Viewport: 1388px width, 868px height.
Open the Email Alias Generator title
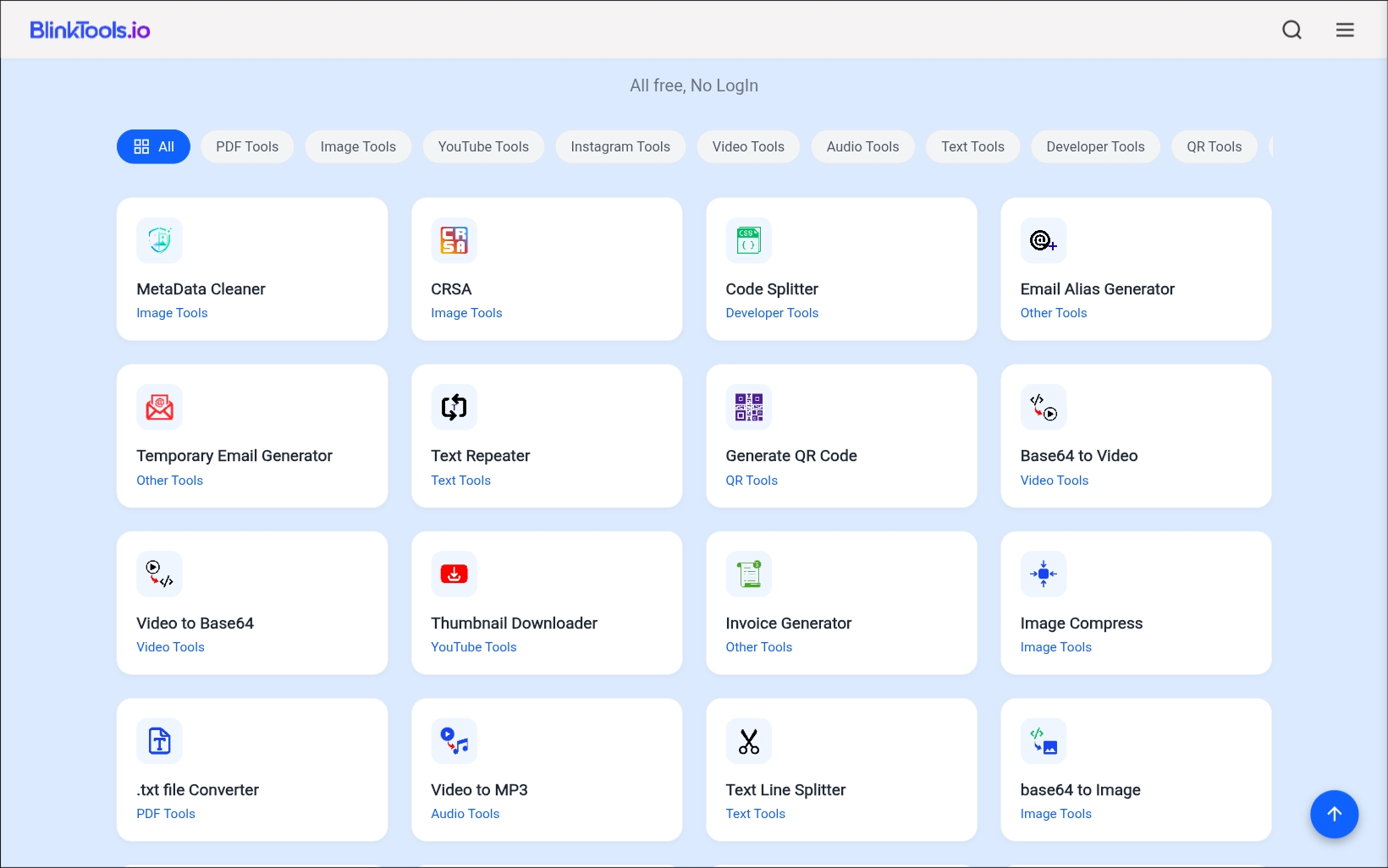coord(1097,289)
